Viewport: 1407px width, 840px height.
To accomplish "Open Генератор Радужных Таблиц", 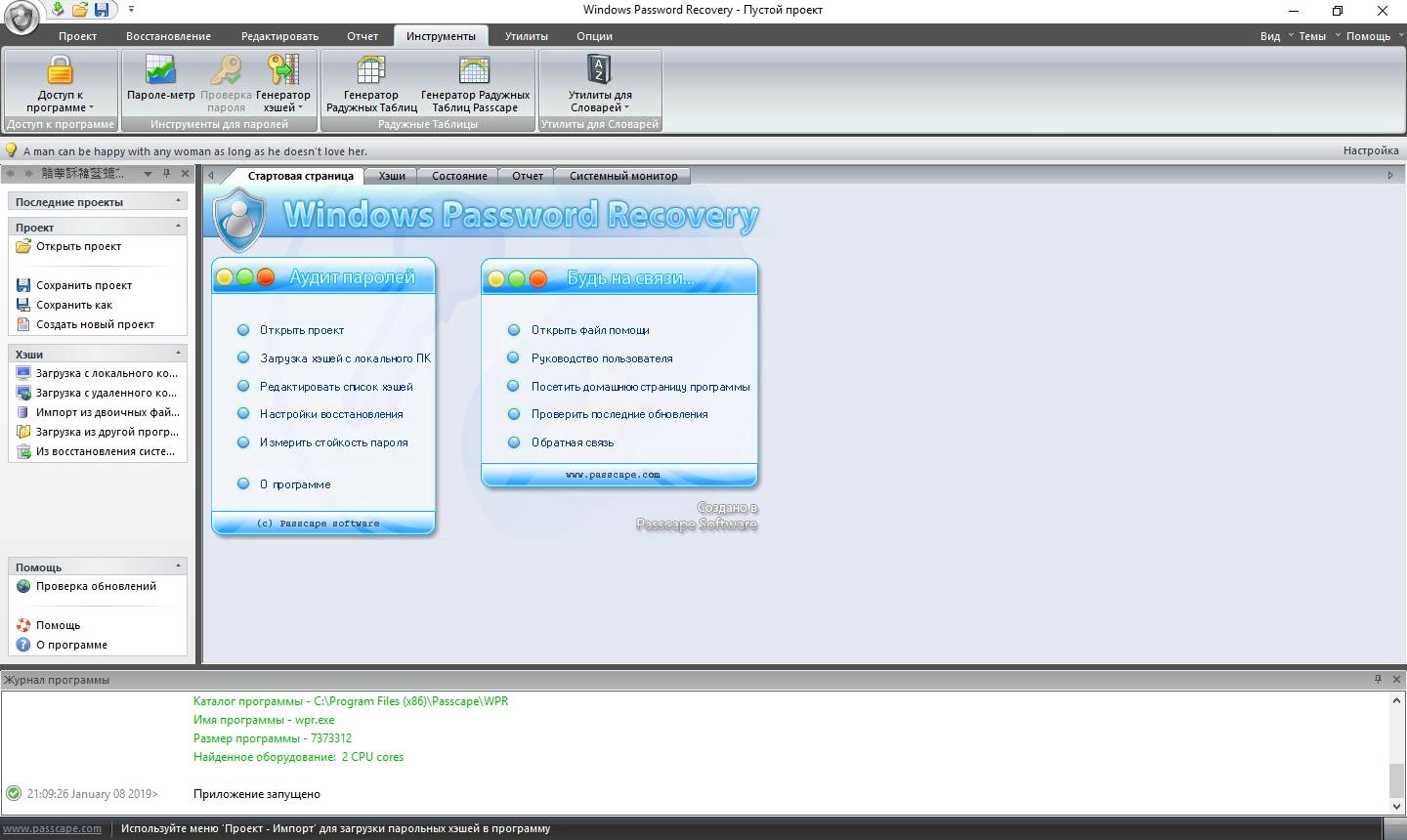I will pos(371,84).
